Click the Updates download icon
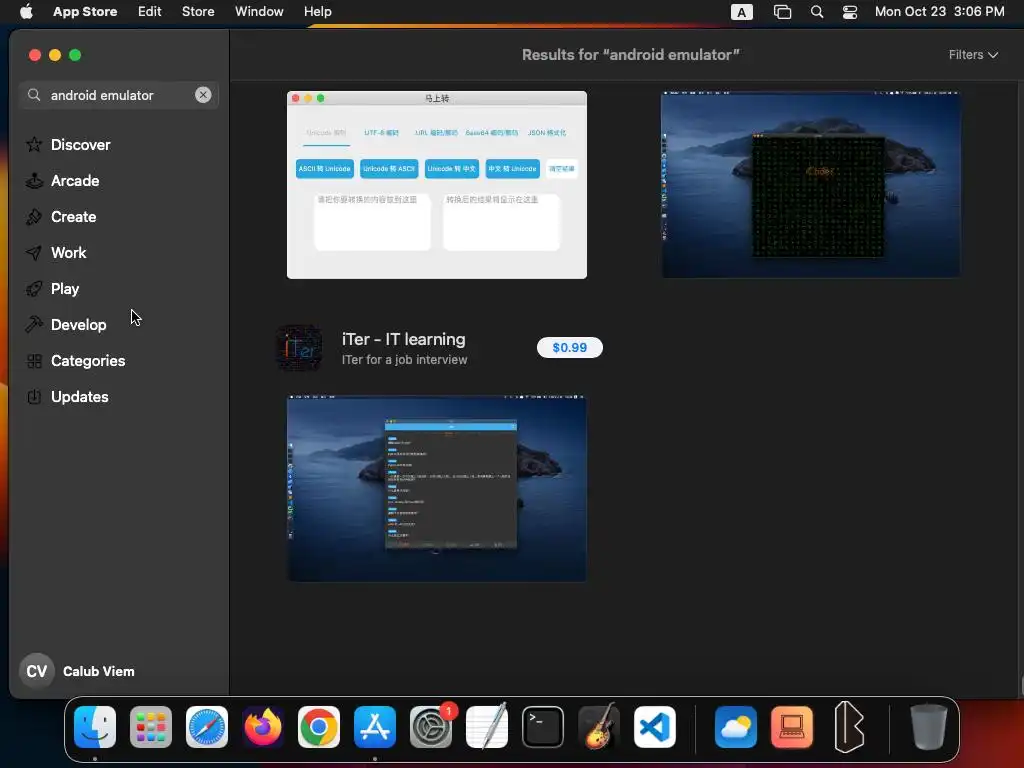 pos(34,396)
